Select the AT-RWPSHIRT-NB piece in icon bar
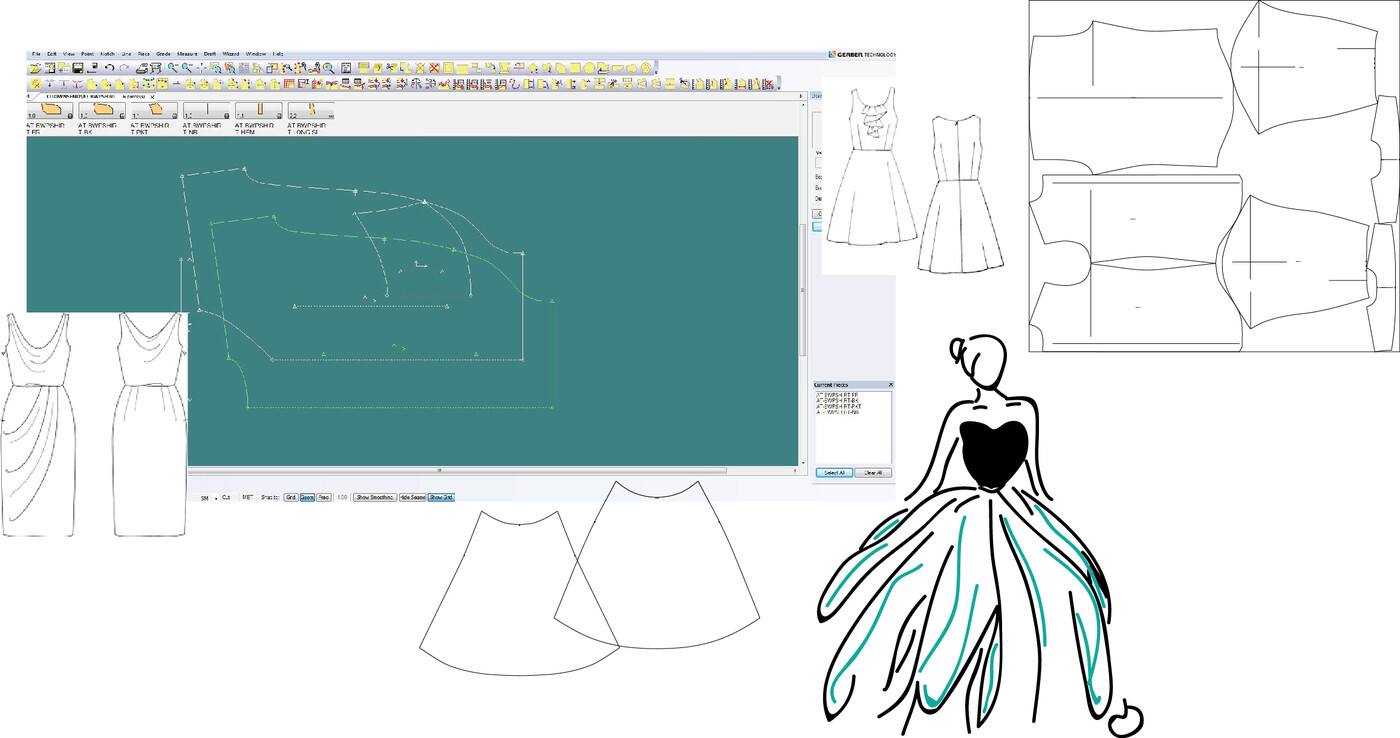 point(206,111)
